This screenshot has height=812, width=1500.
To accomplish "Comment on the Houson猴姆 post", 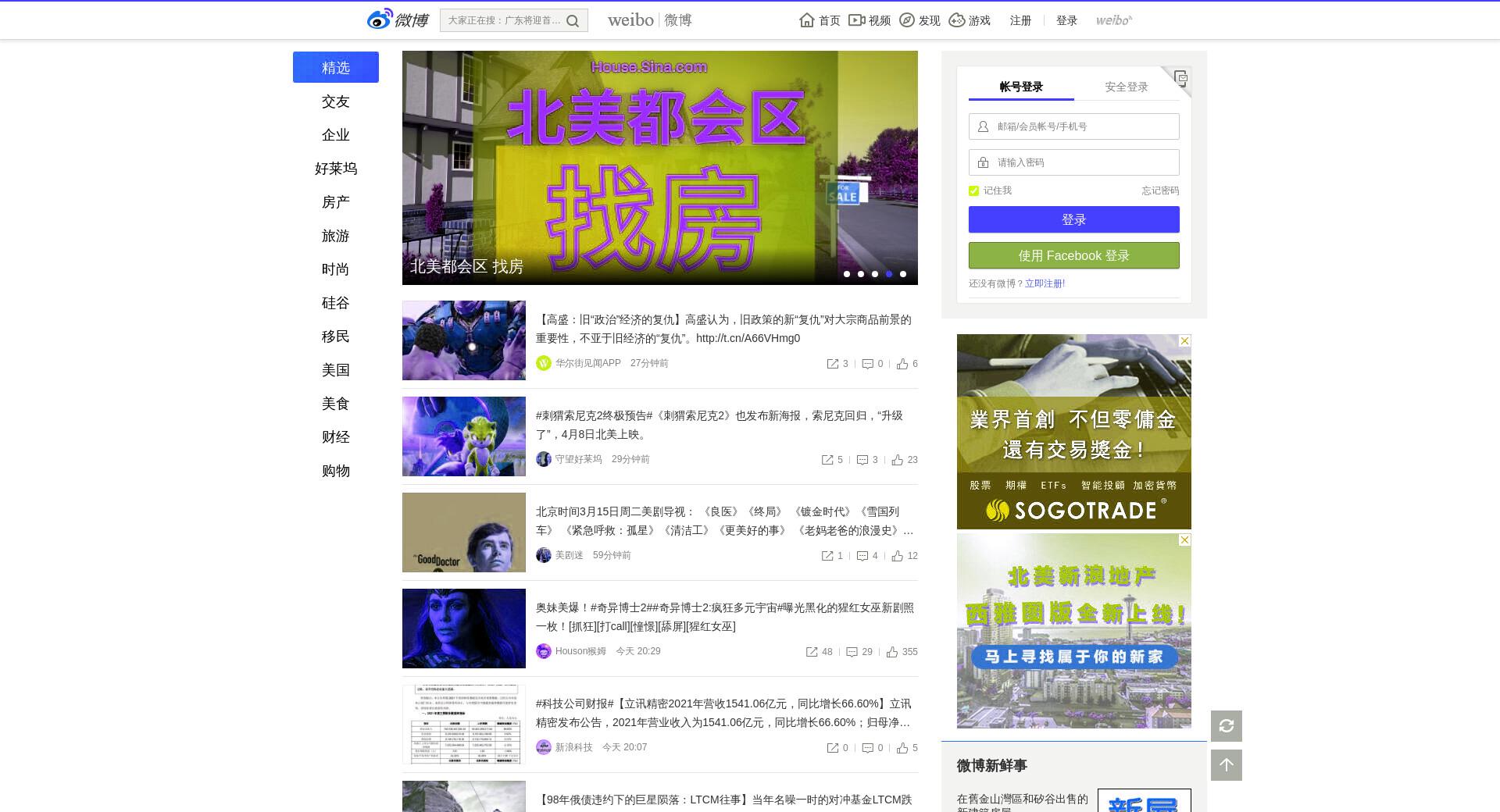I will coord(852,652).
